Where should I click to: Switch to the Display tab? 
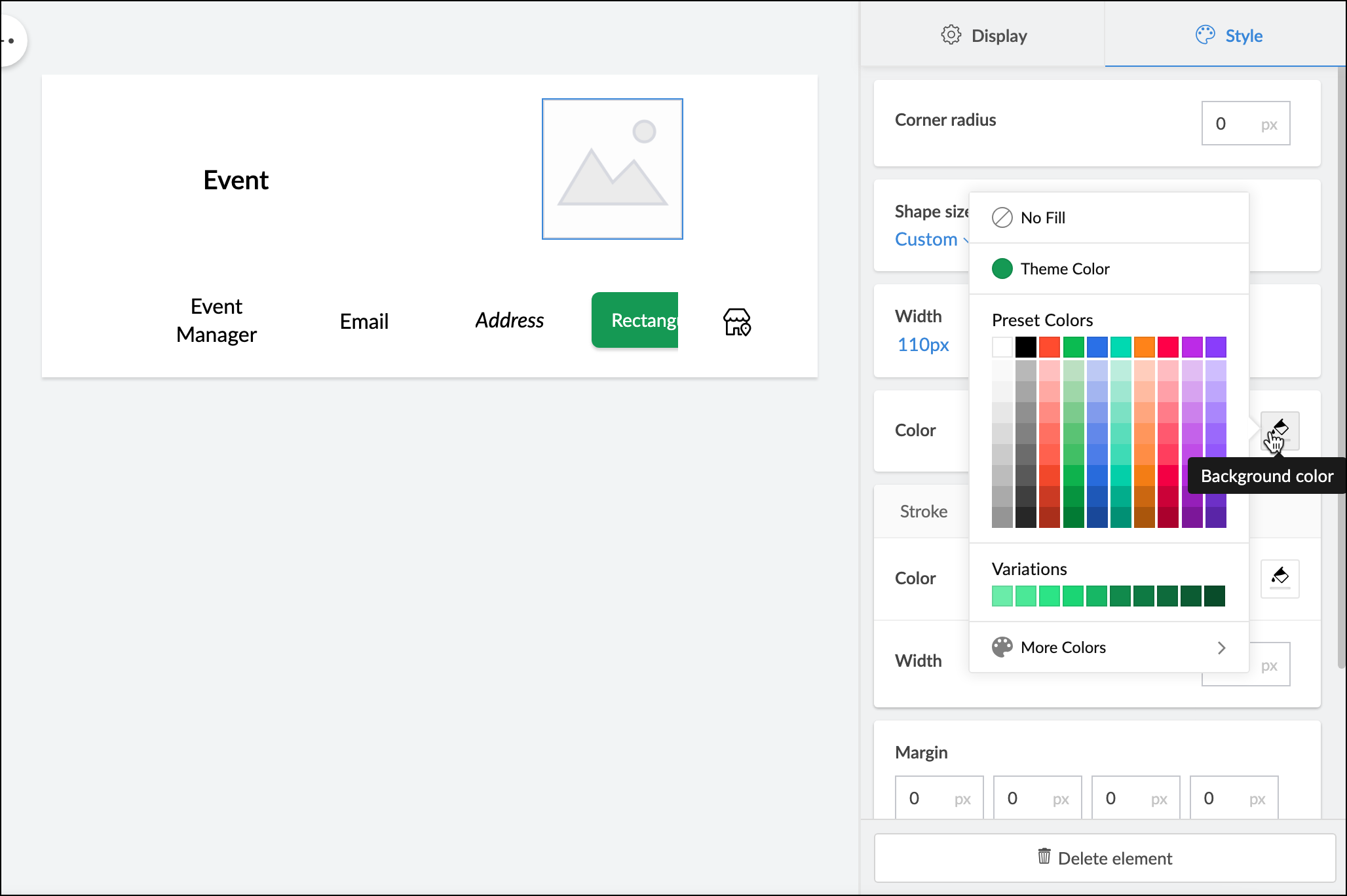click(x=983, y=35)
